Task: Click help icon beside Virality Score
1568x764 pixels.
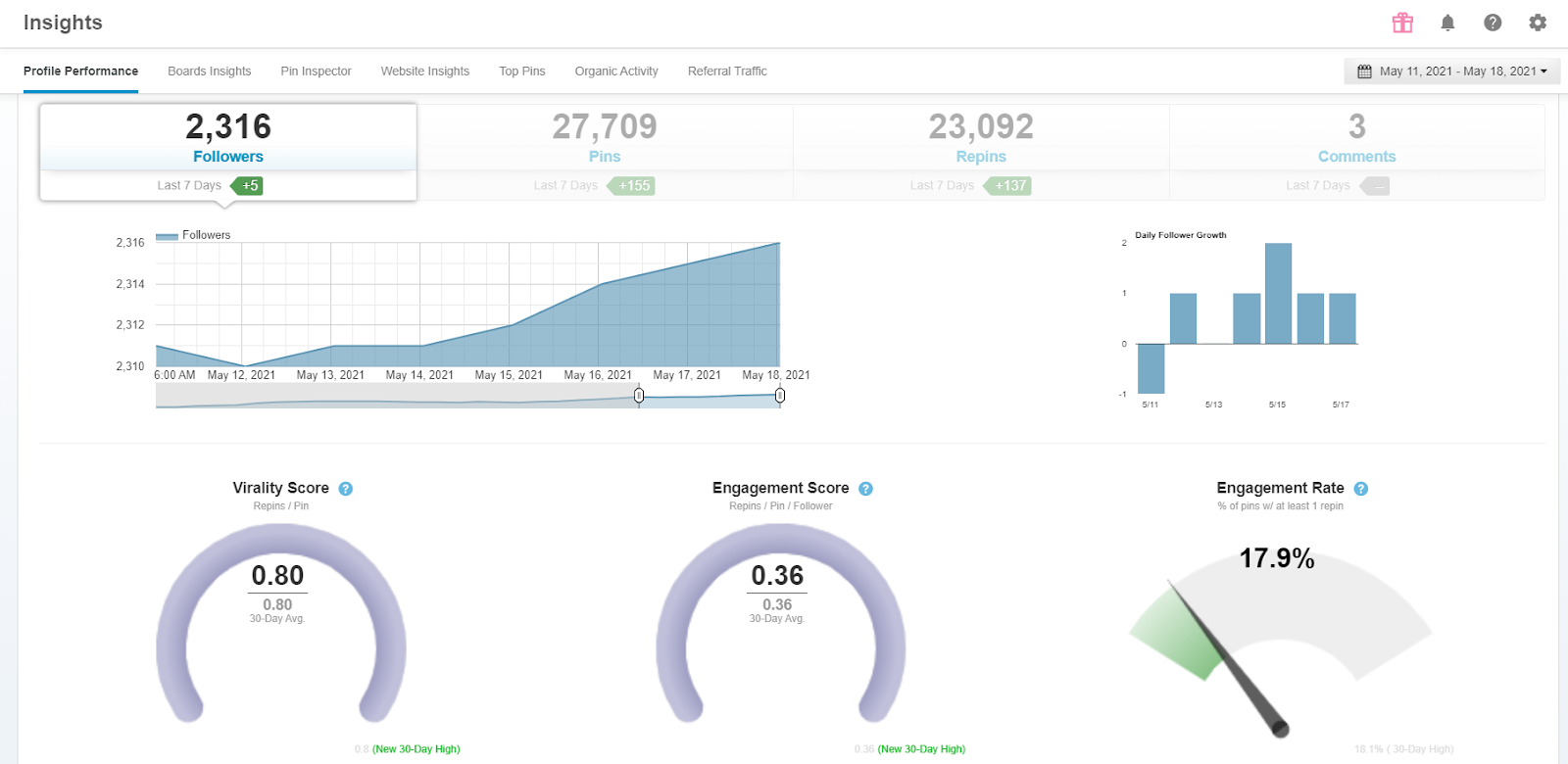Action: 346,489
